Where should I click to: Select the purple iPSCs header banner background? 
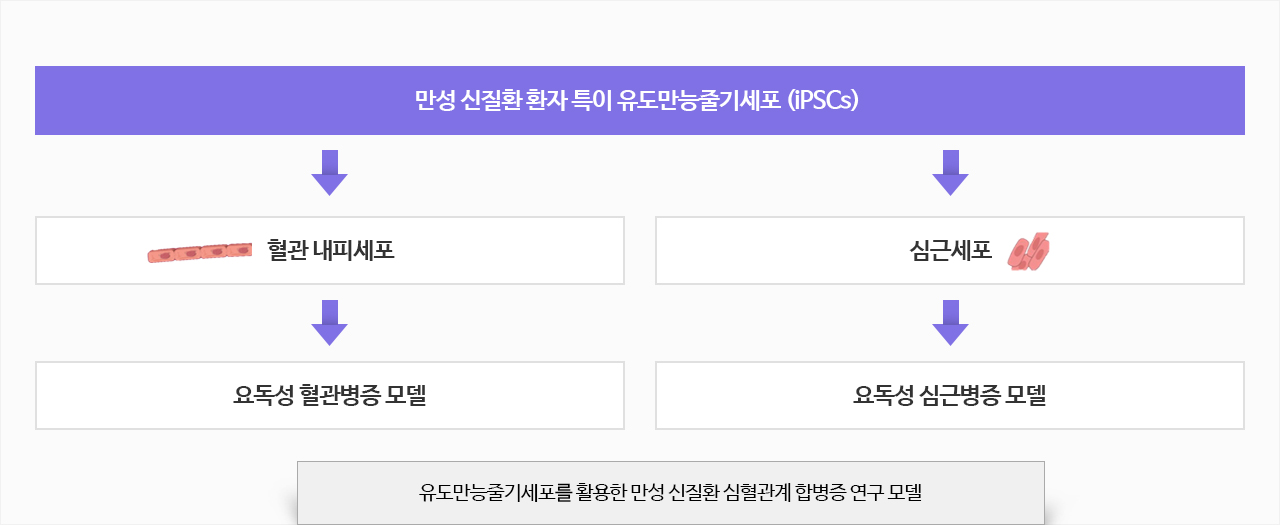point(640,100)
